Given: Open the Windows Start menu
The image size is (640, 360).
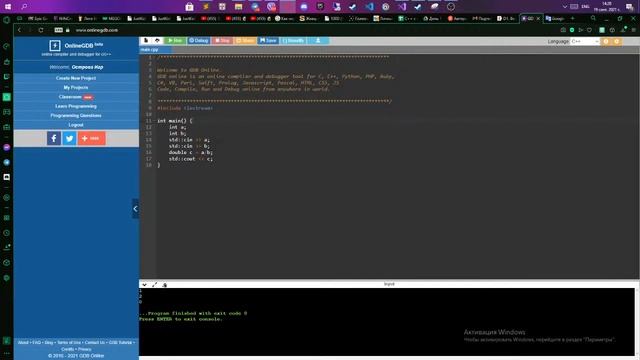Looking at the screenshot, I should pyautogui.click(x=8, y=7).
